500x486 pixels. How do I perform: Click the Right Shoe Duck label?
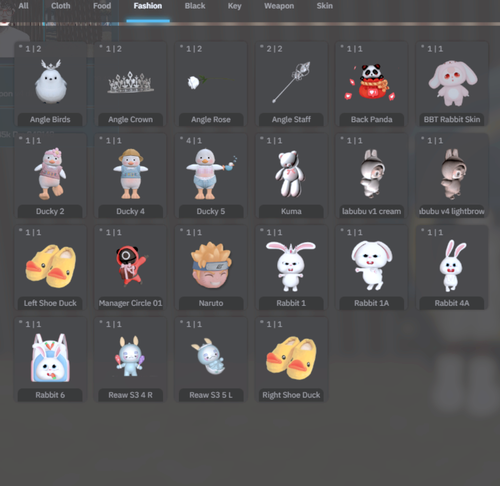[291, 395]
